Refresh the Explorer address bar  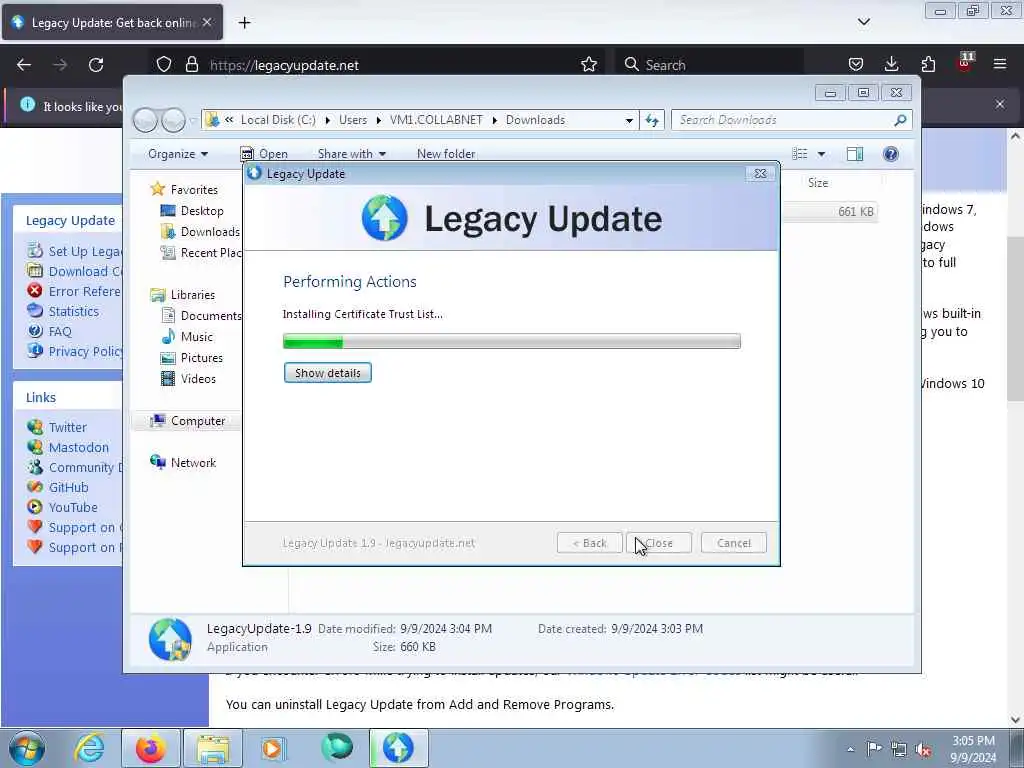pos(652,120)
